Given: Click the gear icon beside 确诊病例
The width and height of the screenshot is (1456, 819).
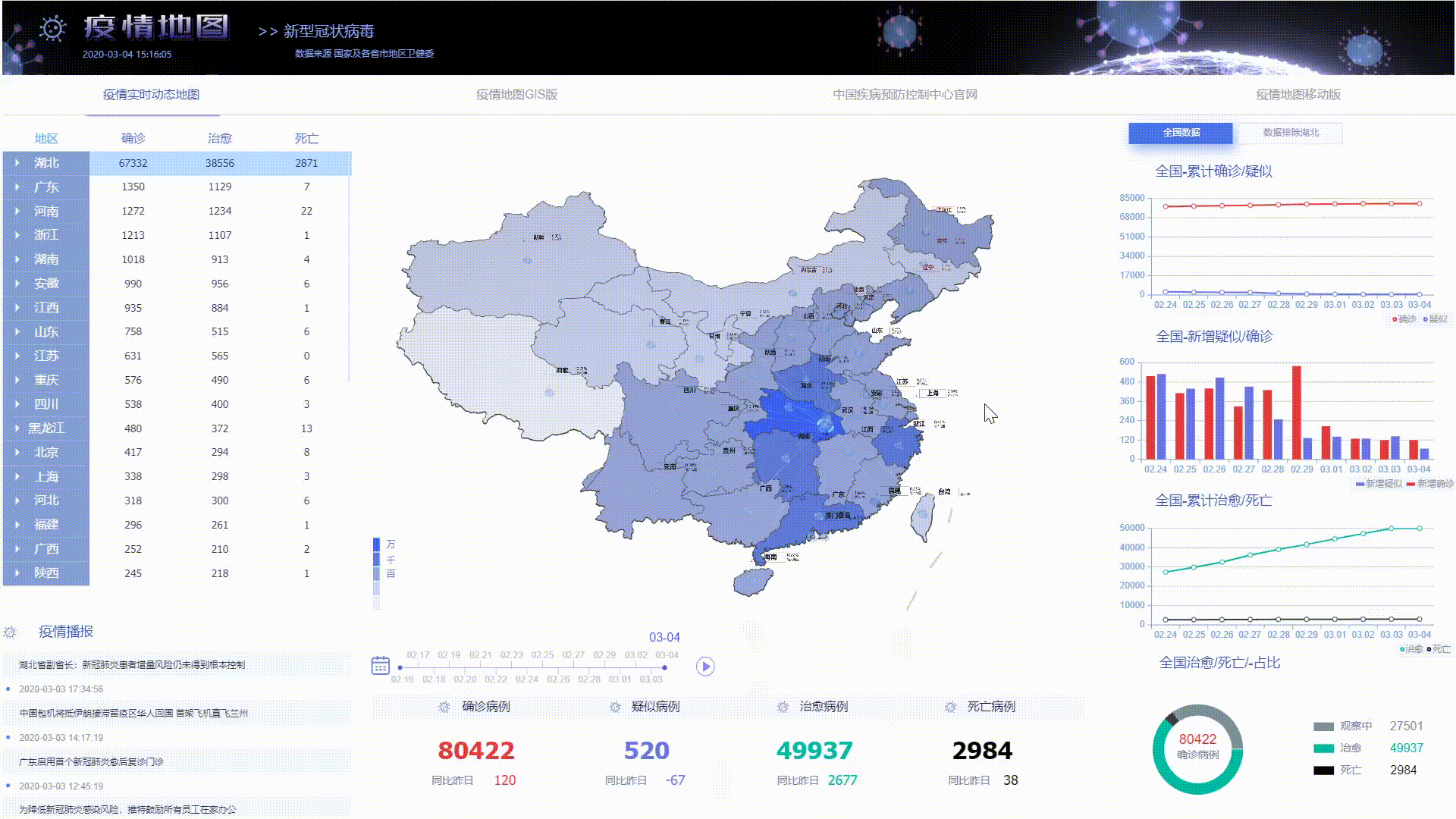Looking at the screenshot, I should point(444,707).
